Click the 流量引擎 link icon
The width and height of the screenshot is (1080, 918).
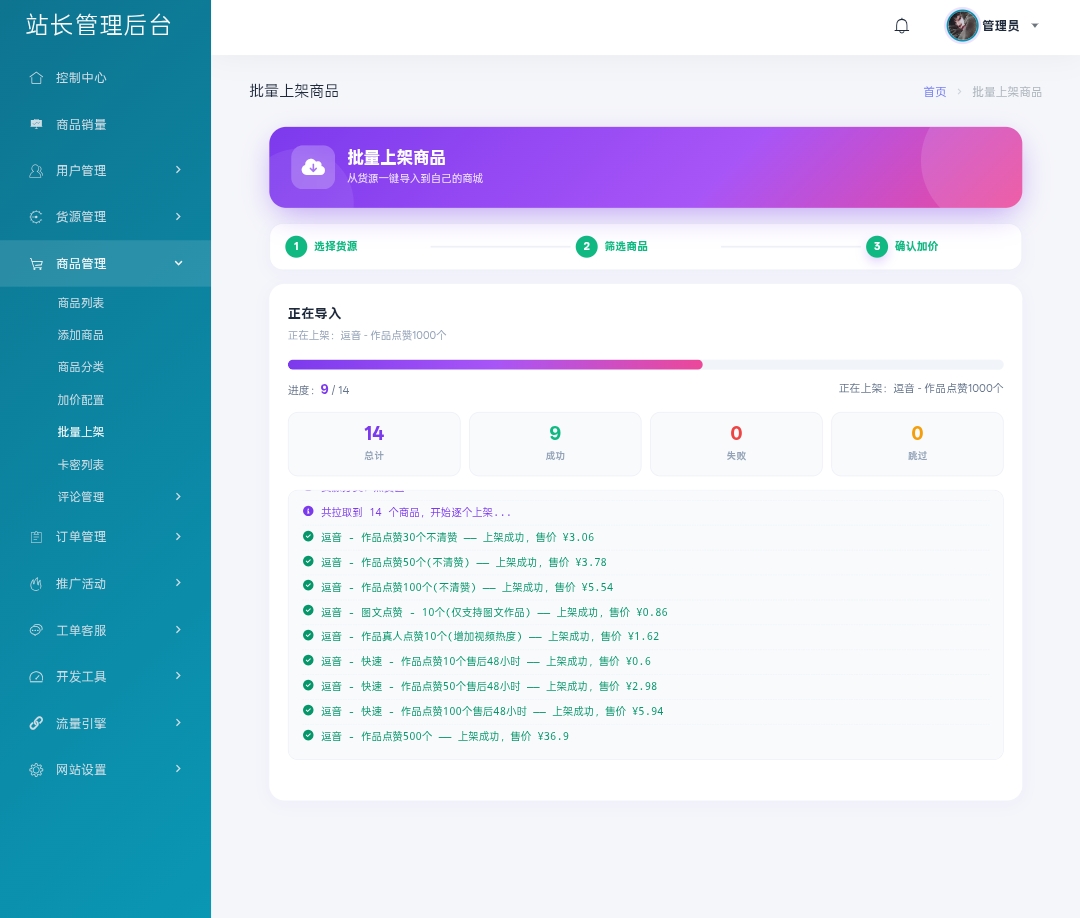point(37,723)
